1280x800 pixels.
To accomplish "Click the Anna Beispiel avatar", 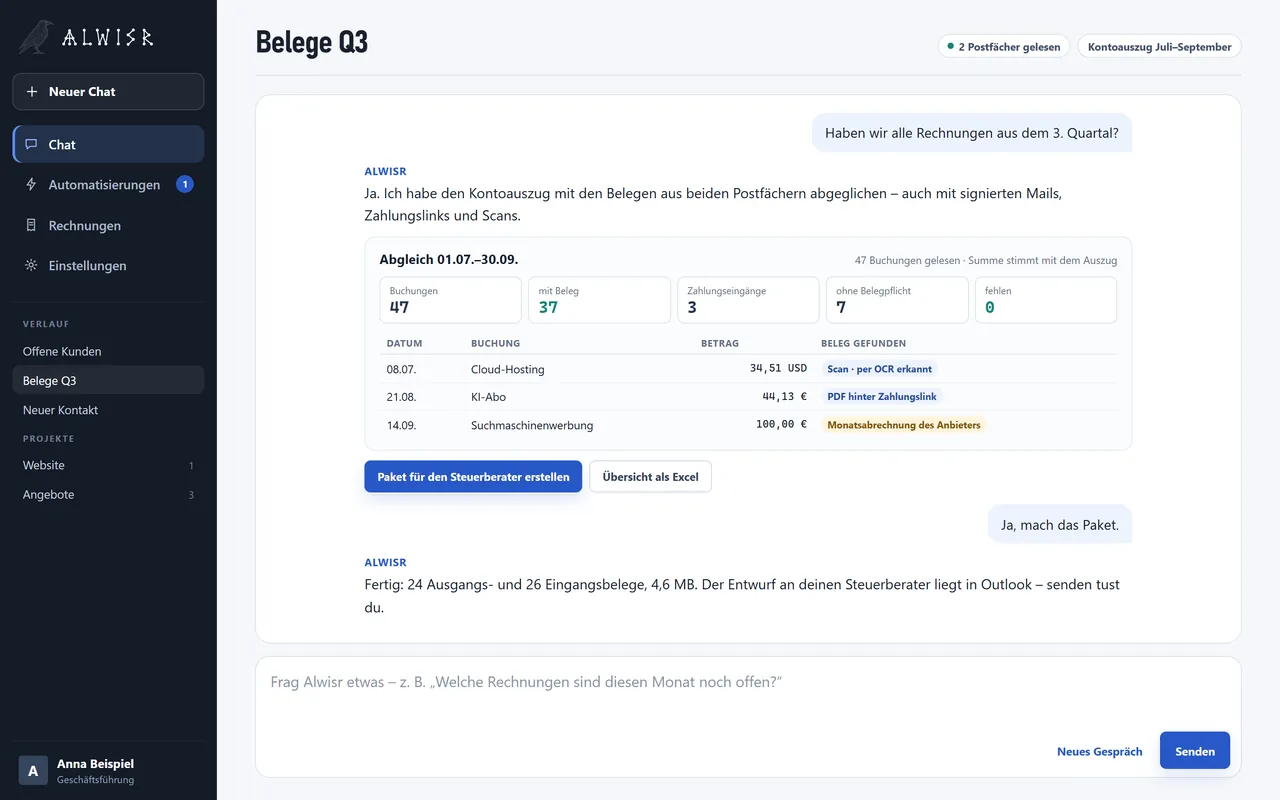I will pyautogui.click(x=33, y=770).
